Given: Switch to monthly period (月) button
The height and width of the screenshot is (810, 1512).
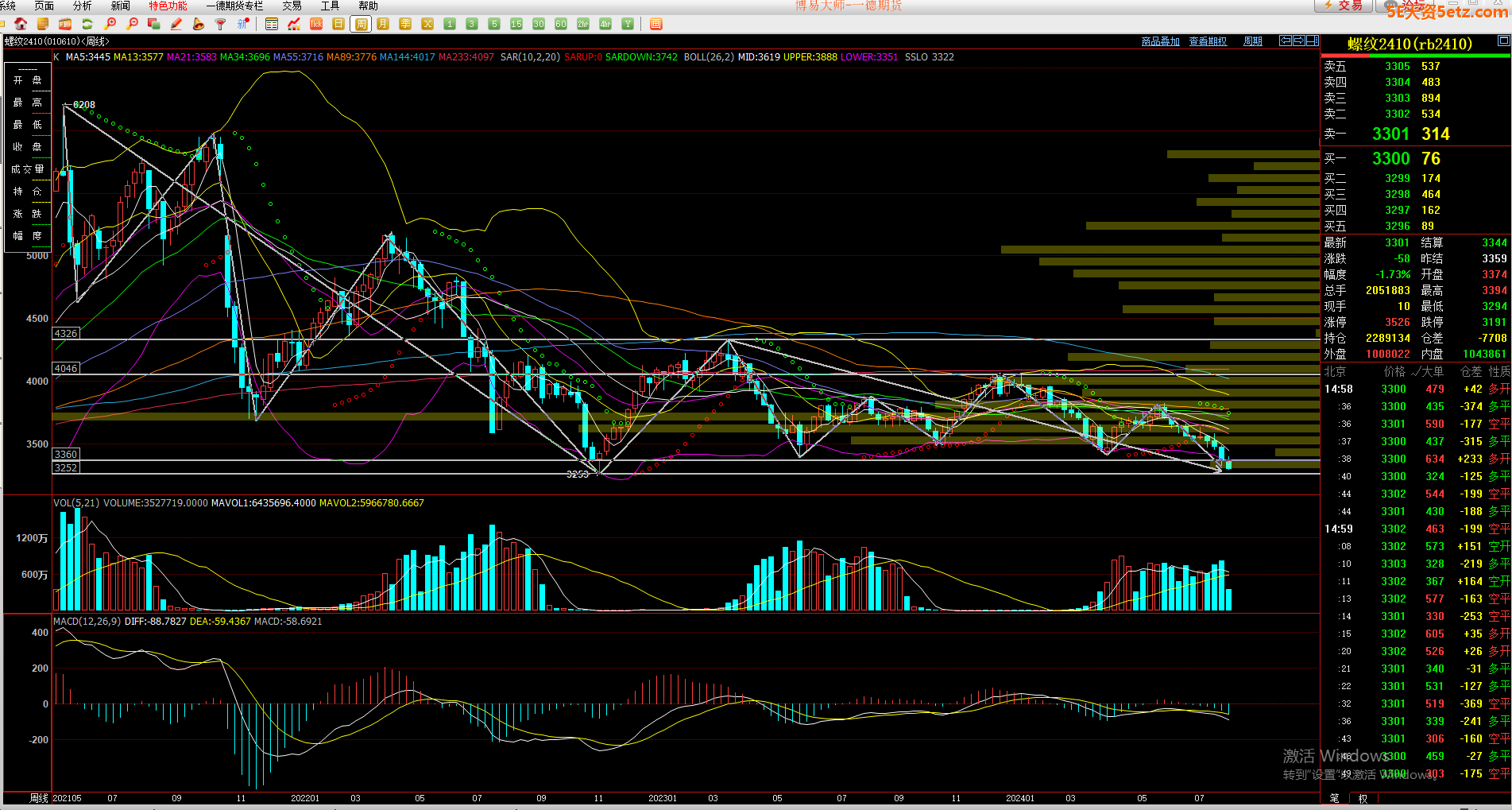Looking at the screenshot, I should click(383, 24).
